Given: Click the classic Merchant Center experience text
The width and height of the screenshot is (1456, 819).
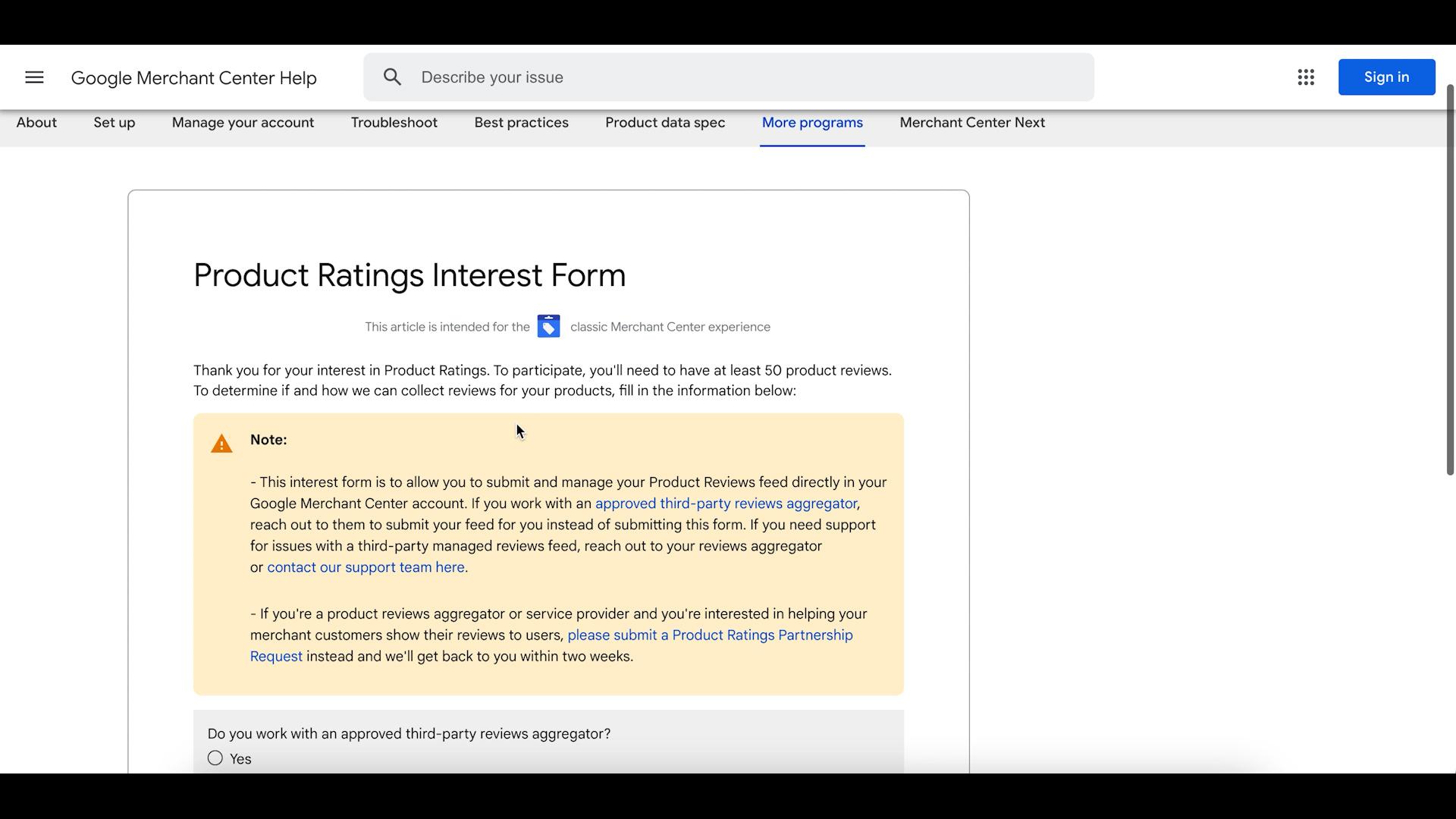Looking at the screenshot, I should pos(670,327).
